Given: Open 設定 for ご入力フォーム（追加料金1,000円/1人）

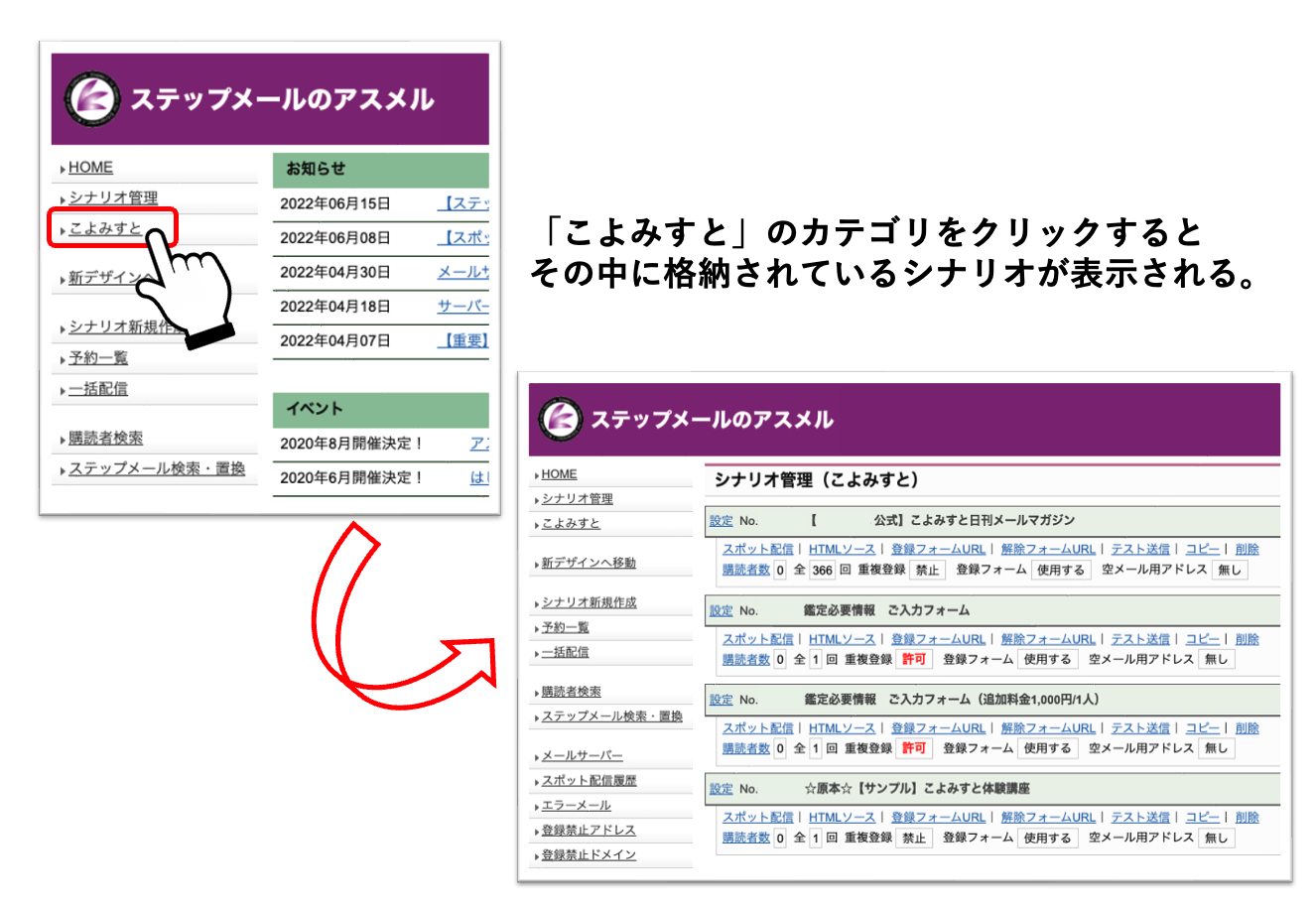Looking at the screenshot, I should pos(722,700).
